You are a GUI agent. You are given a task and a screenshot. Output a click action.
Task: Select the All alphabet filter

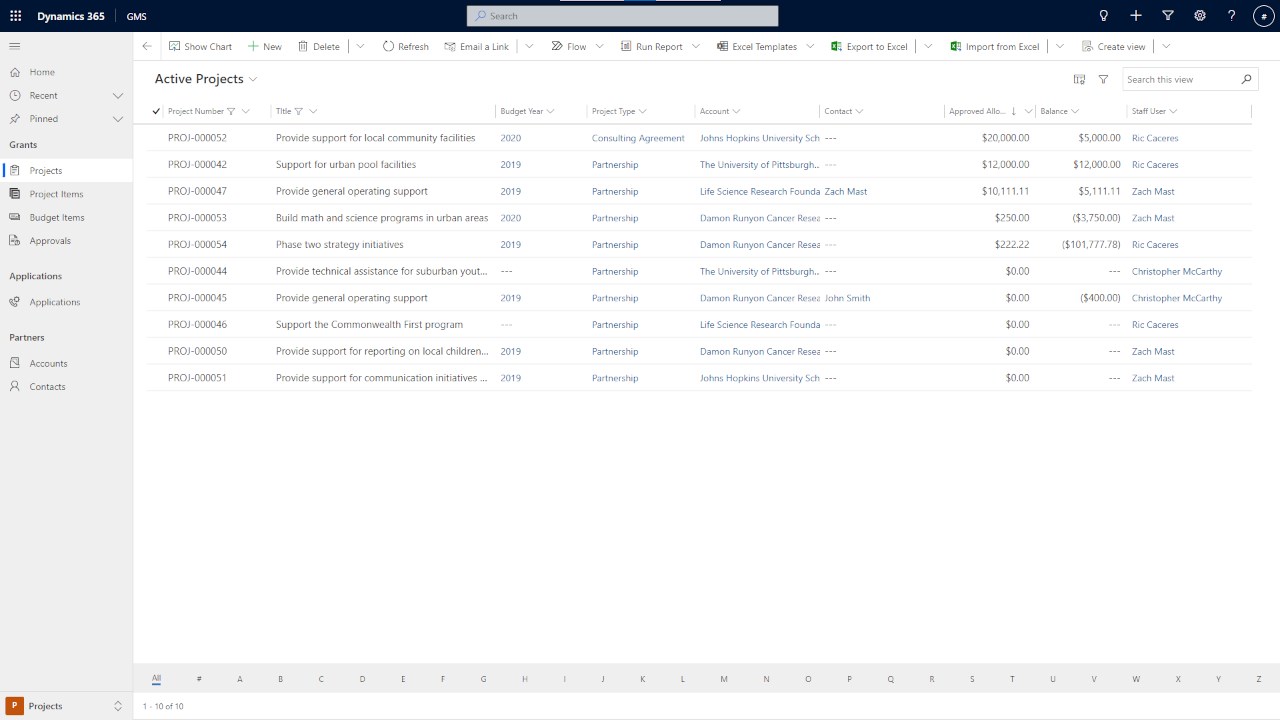click(156, 679)
